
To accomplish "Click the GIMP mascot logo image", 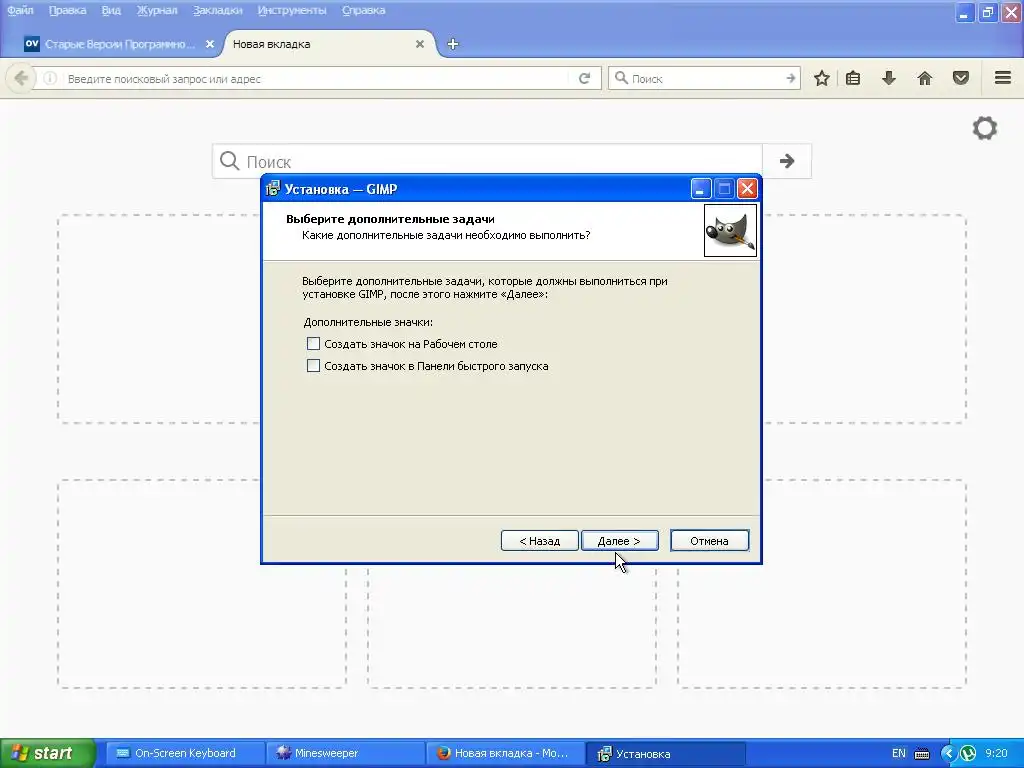I will coord(730,231).
